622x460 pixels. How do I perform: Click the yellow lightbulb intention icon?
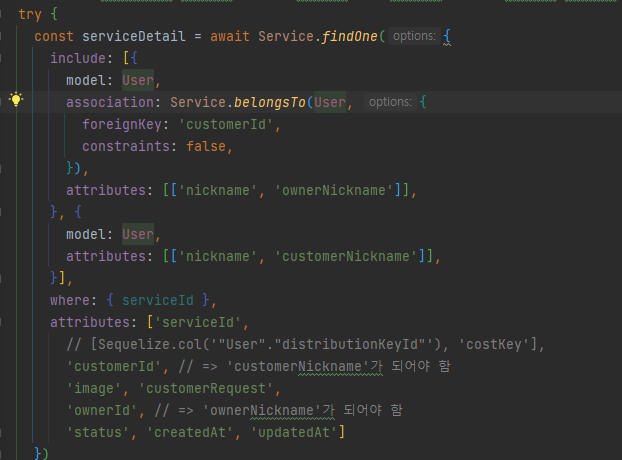click(16, 99)
